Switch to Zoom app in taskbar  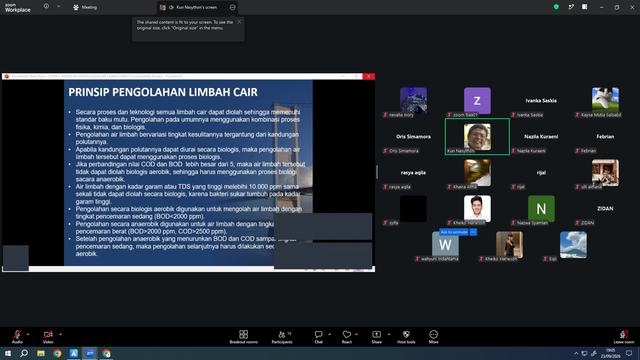(x=90, y=353)
